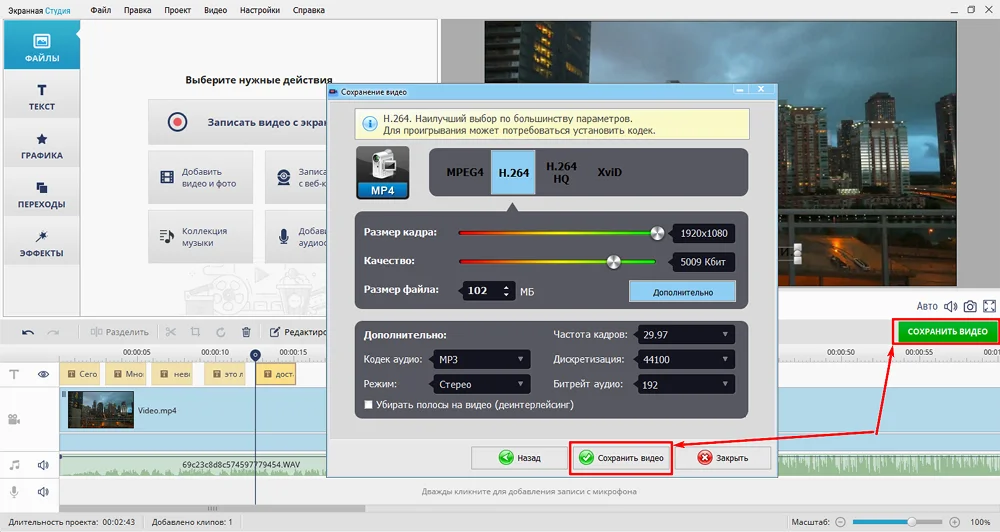Select the MPEG4 codec tab

465,172
